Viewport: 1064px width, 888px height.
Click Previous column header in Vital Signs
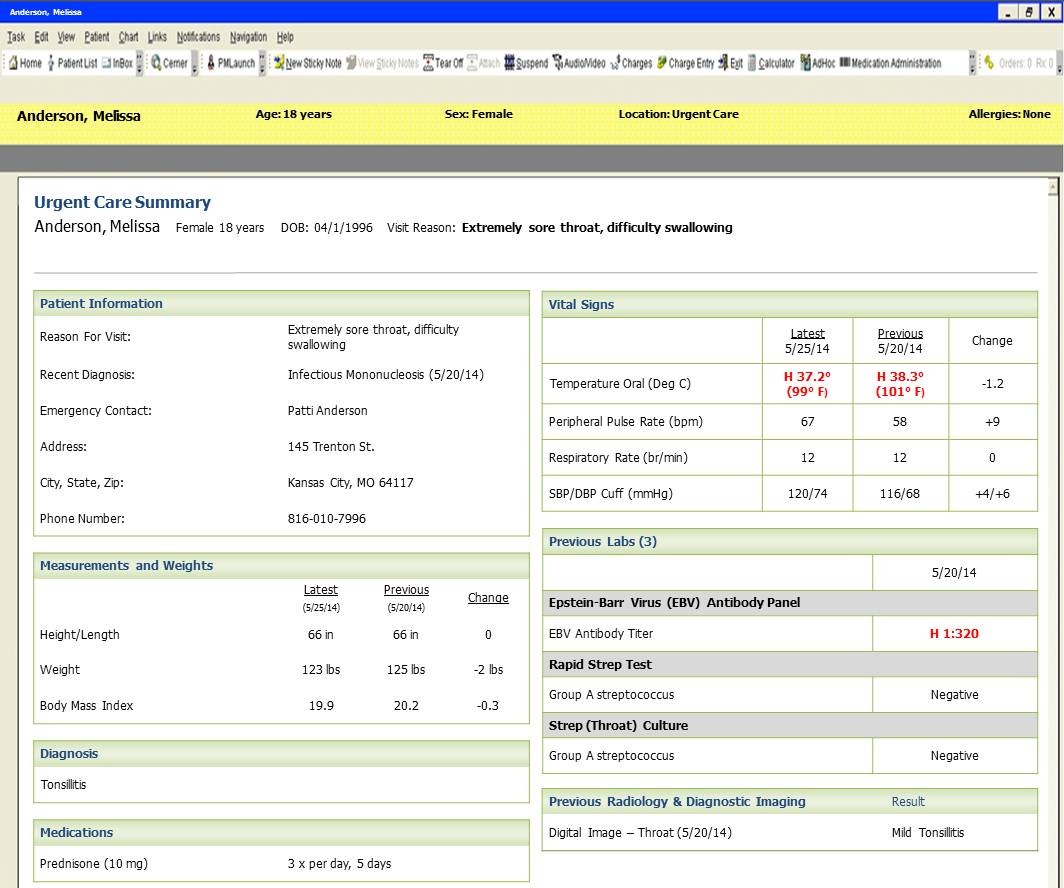(x=900, y=333)
